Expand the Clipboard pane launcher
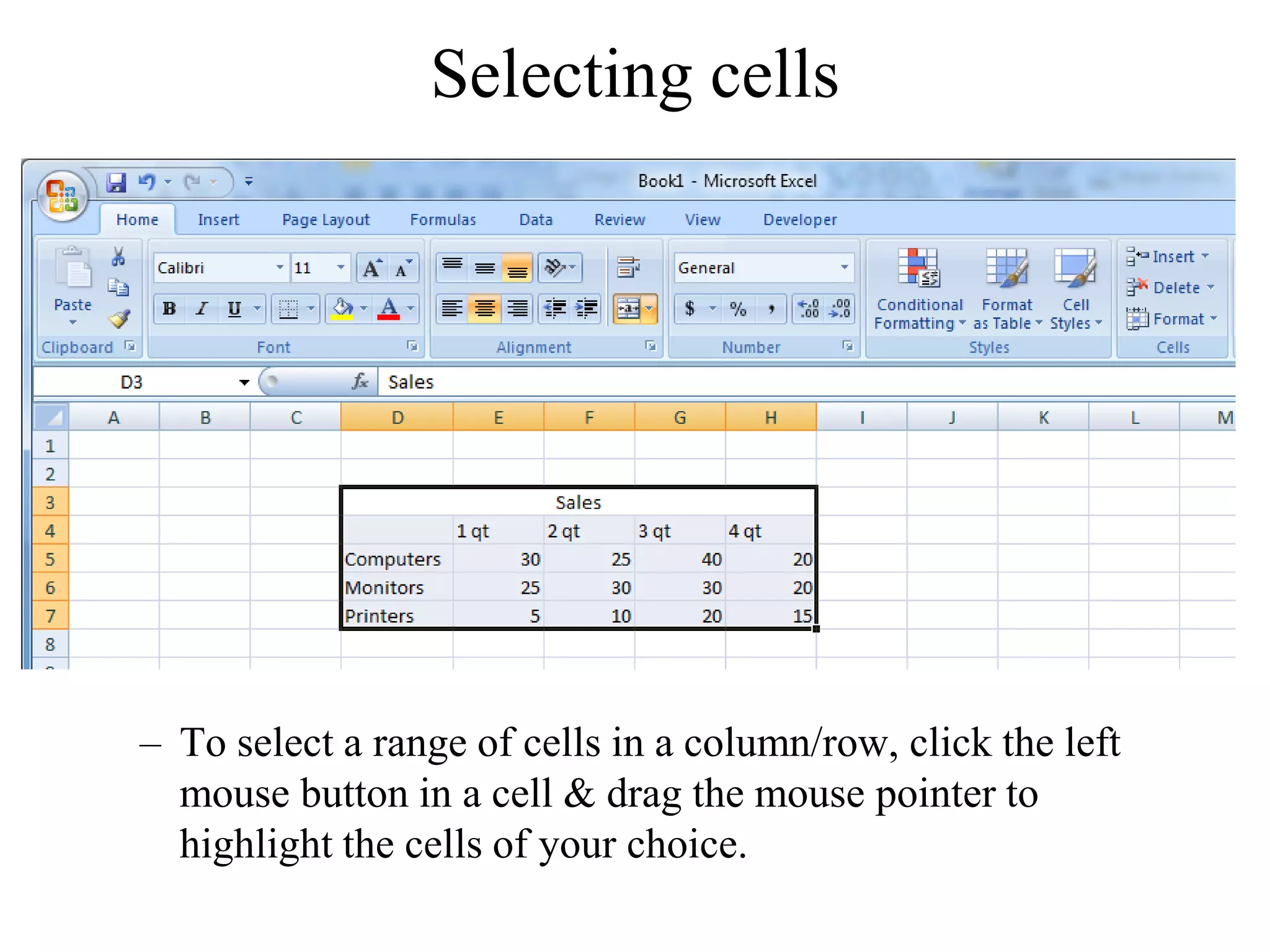The width and height of the screenshot is (1270, 952). coord(130,346)
